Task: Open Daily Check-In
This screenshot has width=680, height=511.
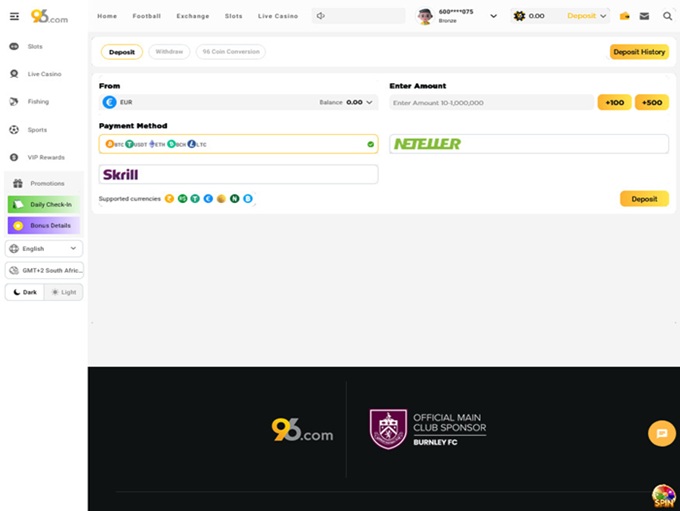Action: [44, 204]
